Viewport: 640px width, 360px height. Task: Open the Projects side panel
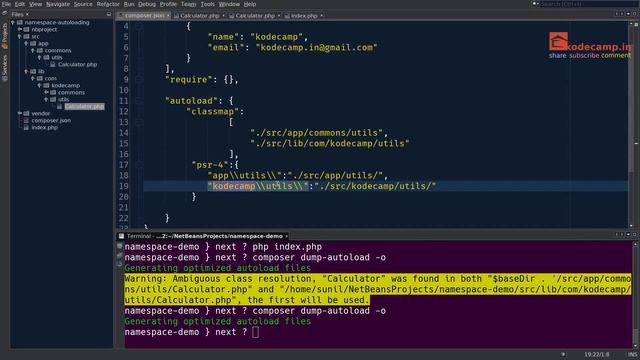(x=5, y=36)
